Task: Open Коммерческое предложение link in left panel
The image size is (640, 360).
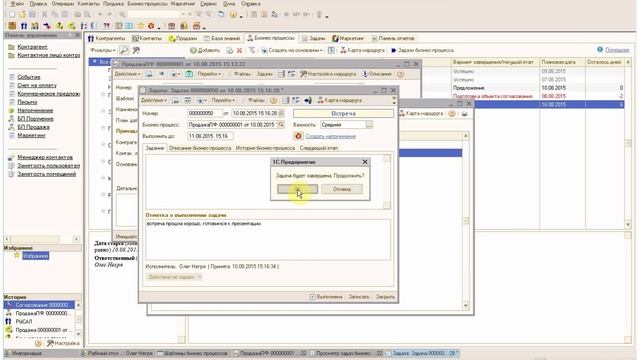Action: click(49, 94)
